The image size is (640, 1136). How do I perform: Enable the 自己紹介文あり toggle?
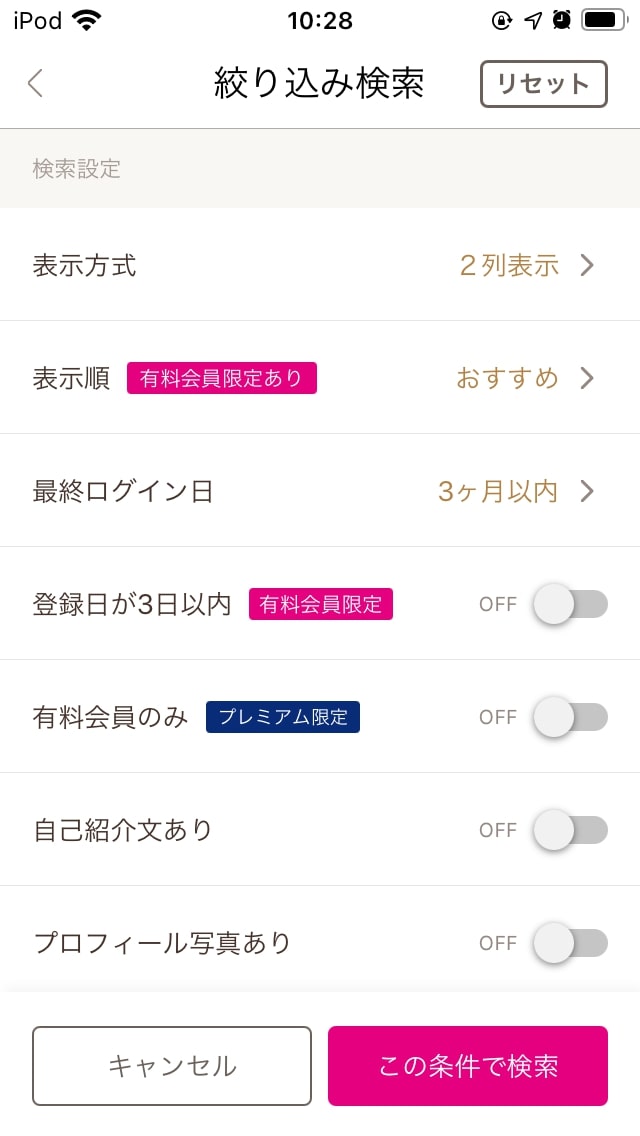pos(572,830)
